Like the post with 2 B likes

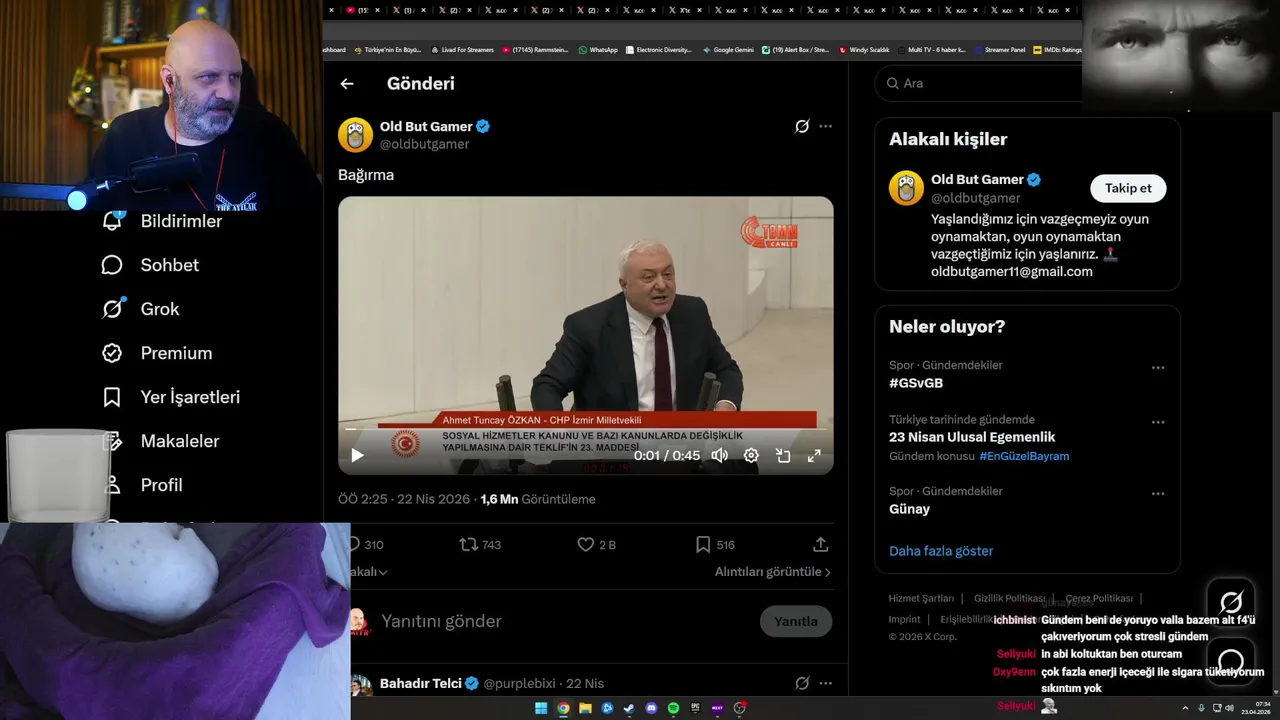coord(596,545)
